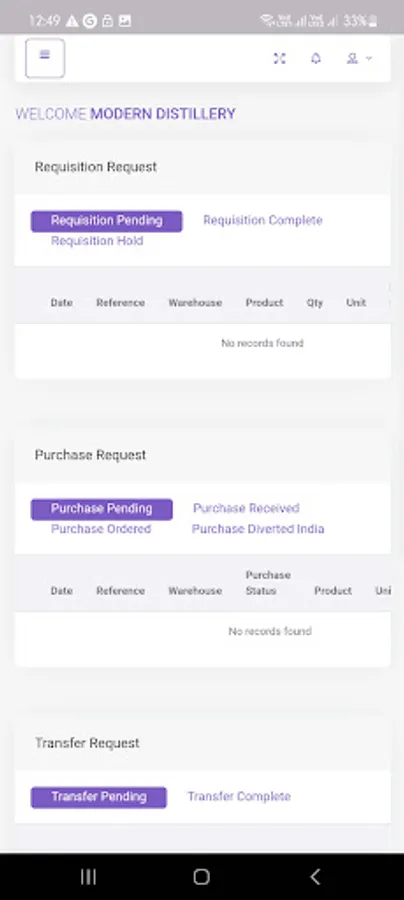Click WELCOME MODERN DISTILLERY title
The width and height of the screenshot is (404, 900).
pyautogui.click(x=126, y=114)
